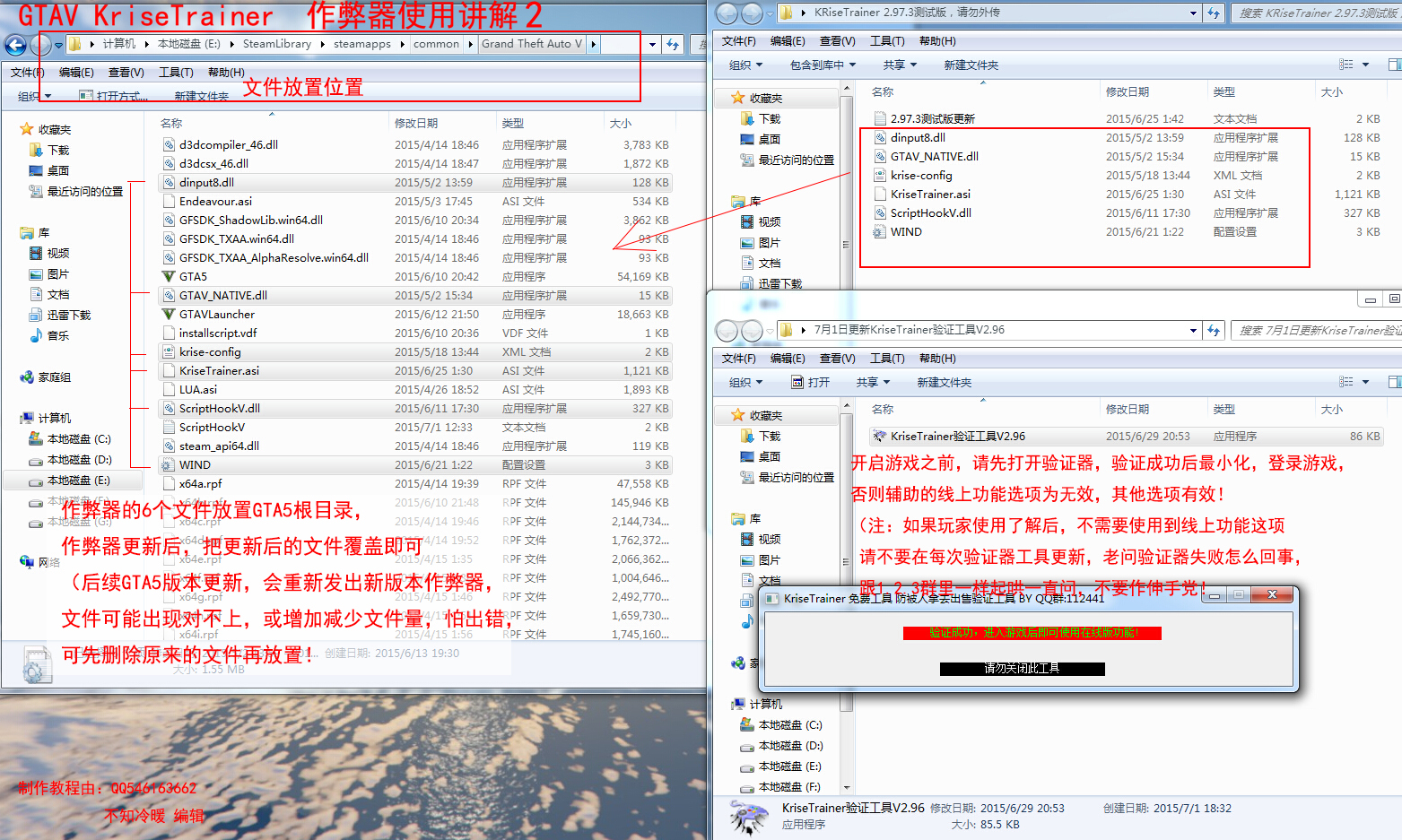Expand the address bar dropdown in Grand Theft Auto V window

click(x=652, y=44)
